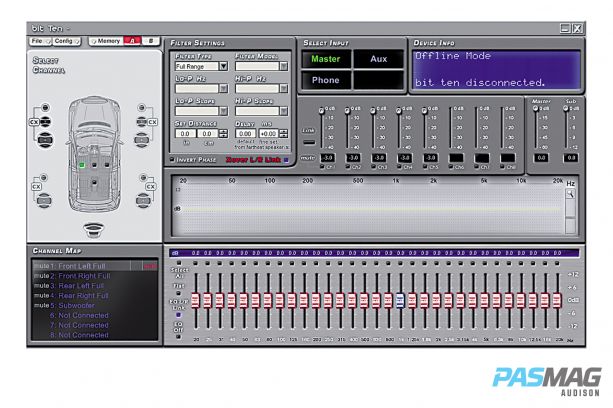Click the 1: Front Left Full channel row

click(x=95, y=266)
